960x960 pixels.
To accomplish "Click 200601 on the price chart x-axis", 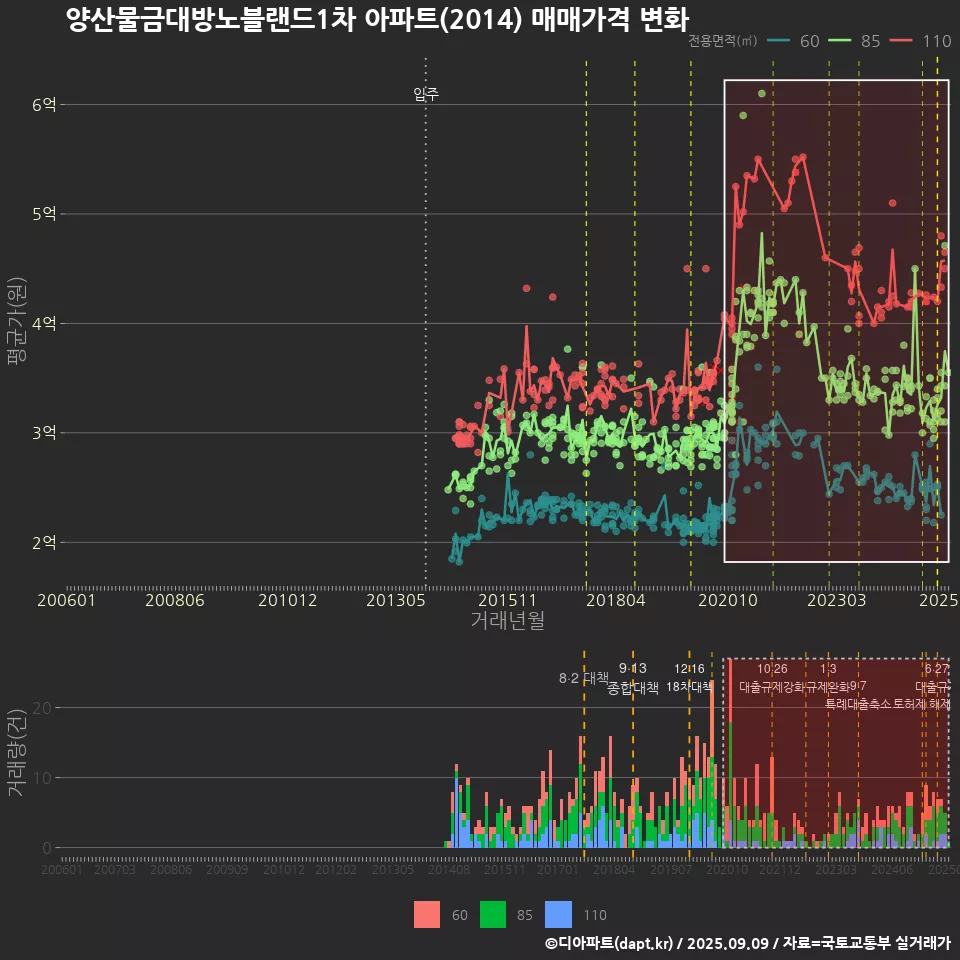I will [66, 600].
